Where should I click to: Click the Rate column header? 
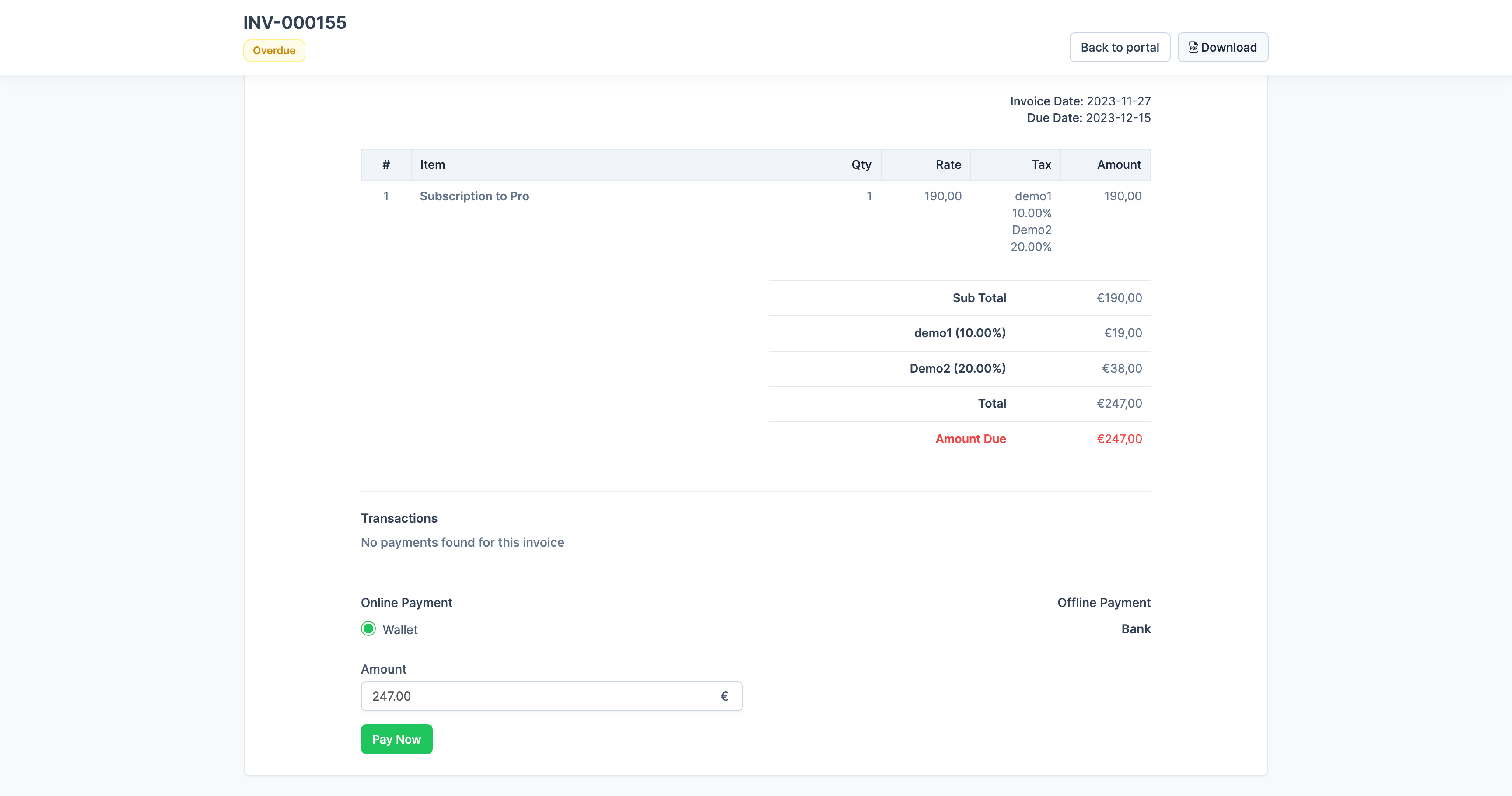point(948,164)
